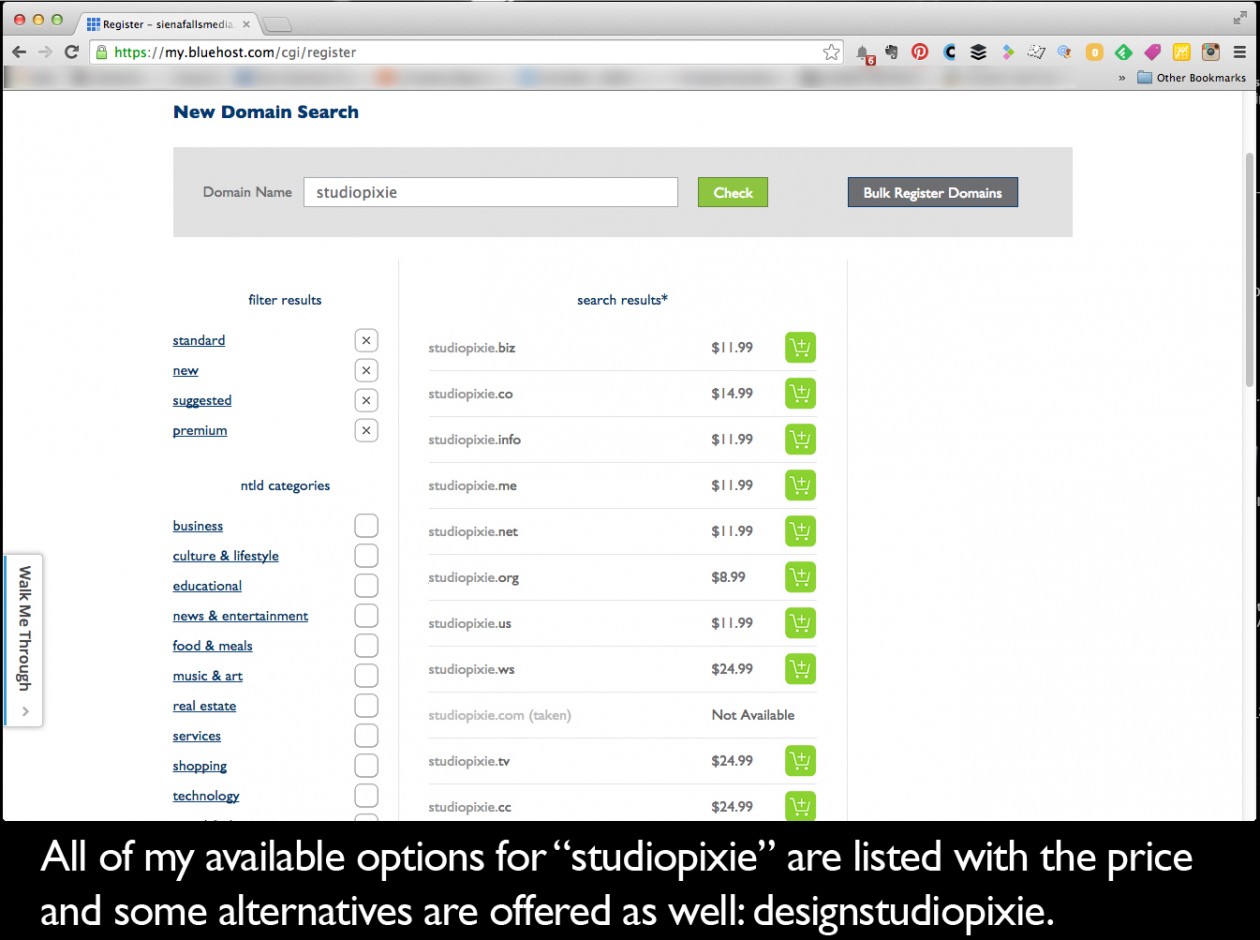Click the blue letter C extension icon
1260x940 pixels.
point(949,52)
